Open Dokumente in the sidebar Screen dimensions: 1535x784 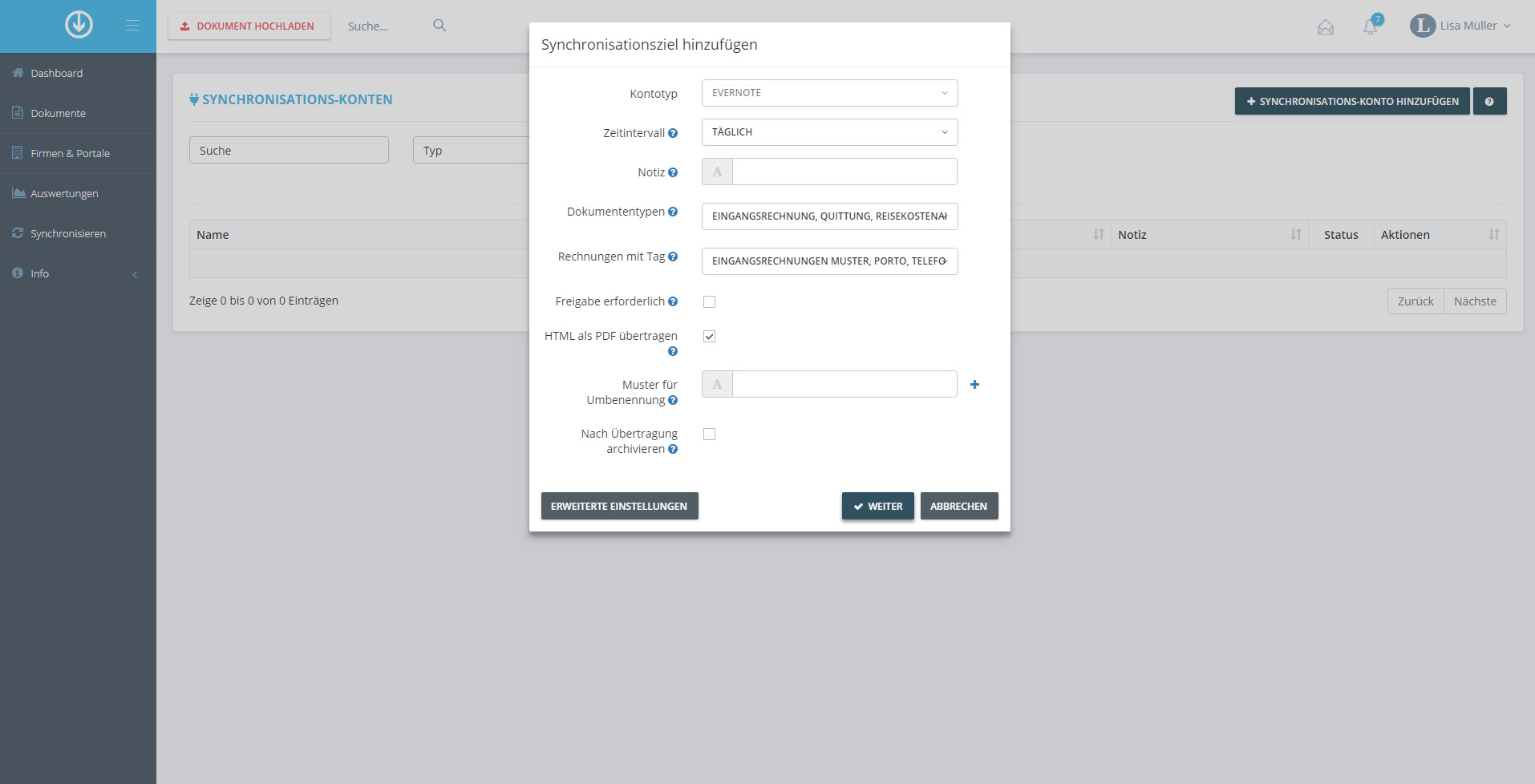click(x=78, y=113)
